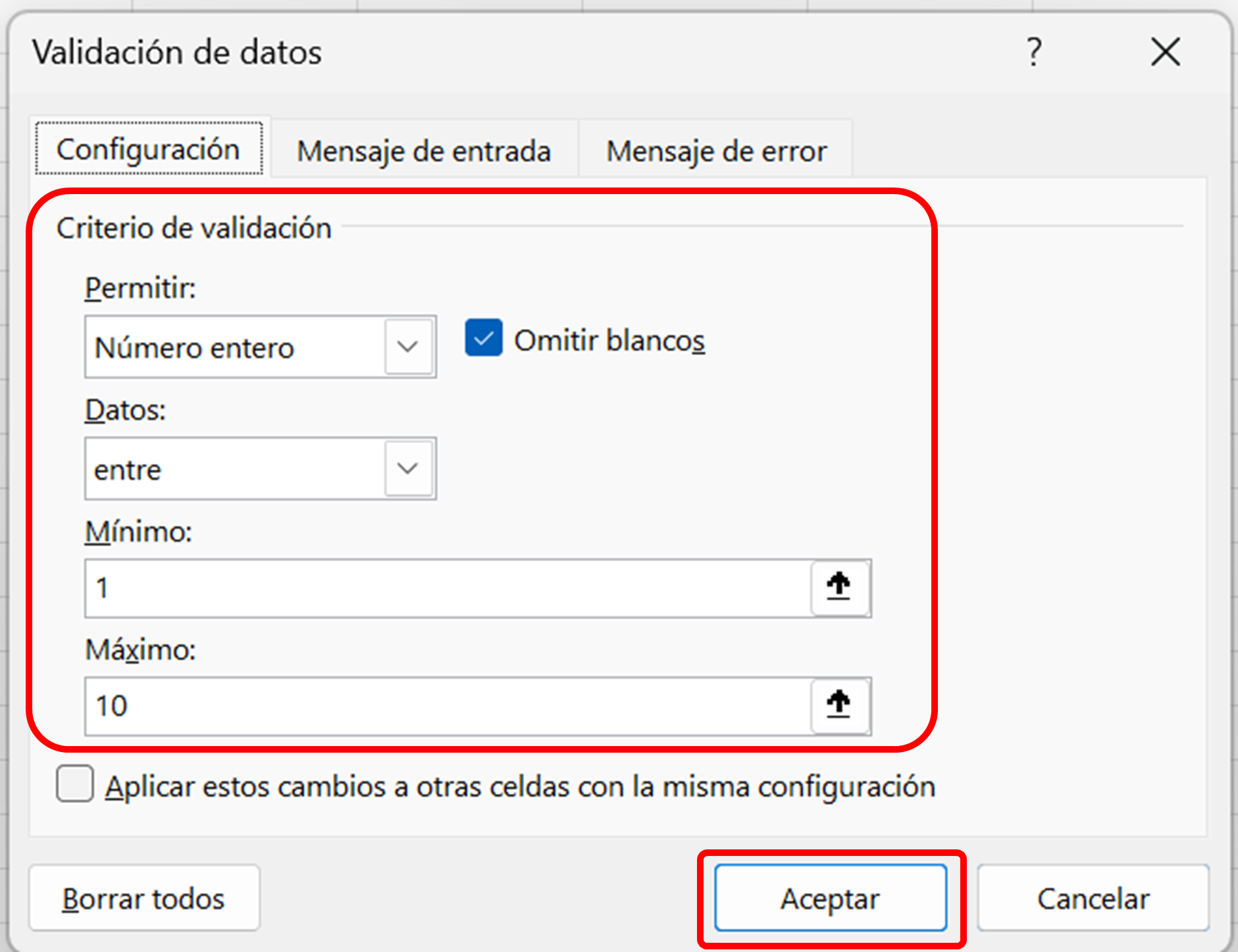The image size is (1238, 952).
Task: Click the Cancelar button
Action: tap(1093, 898)
